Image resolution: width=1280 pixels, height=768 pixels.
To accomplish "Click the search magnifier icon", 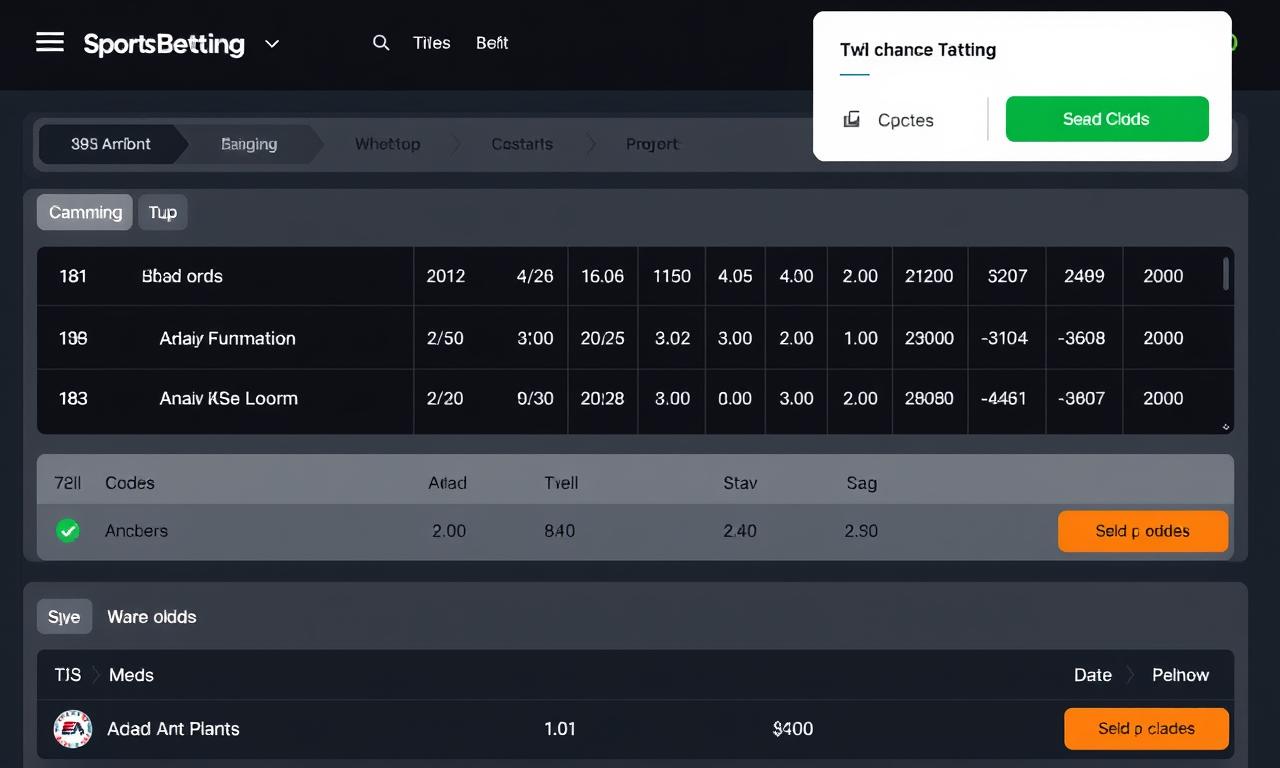I will click(381, 43).
